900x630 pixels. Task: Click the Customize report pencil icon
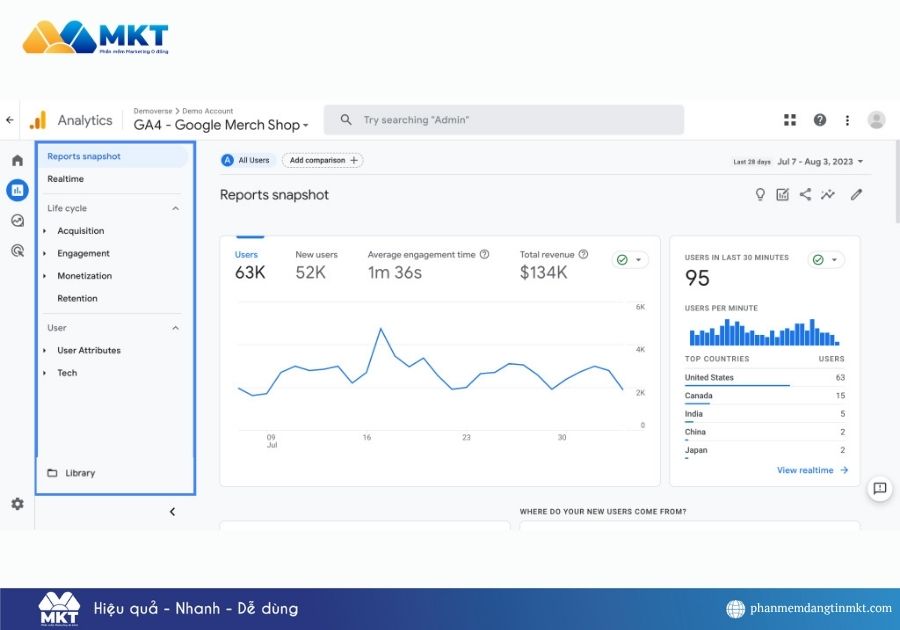tap(856, 195)
